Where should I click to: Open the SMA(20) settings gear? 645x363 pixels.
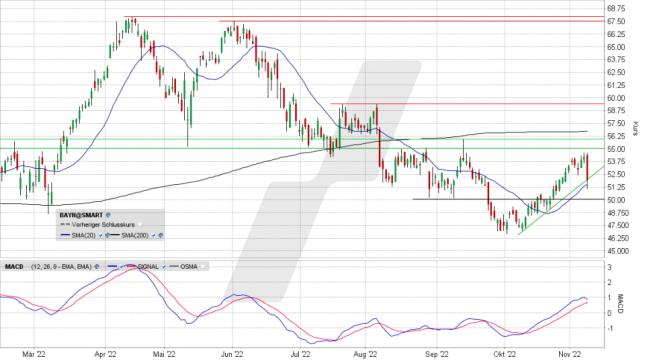(x=107, y=235)
